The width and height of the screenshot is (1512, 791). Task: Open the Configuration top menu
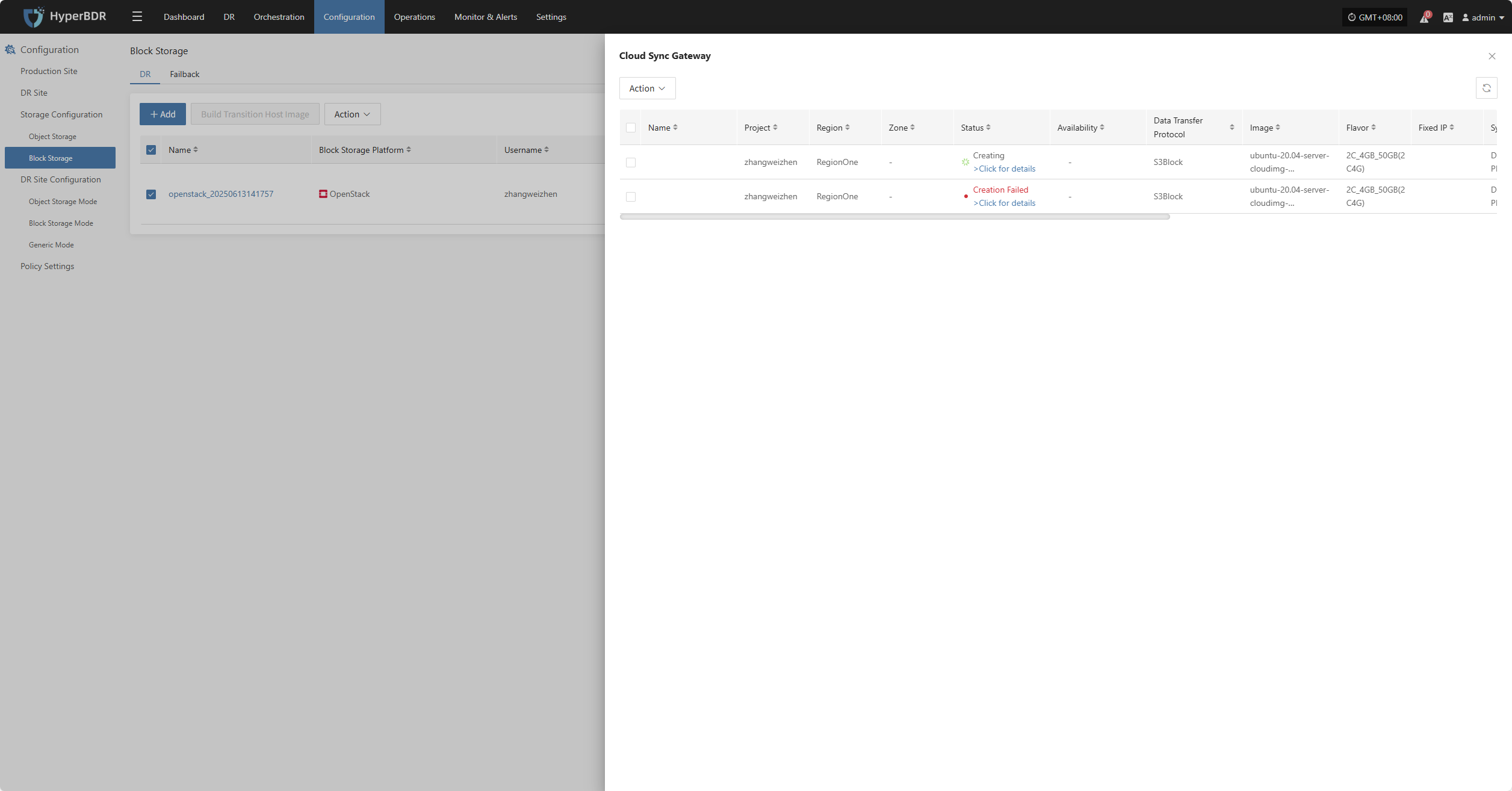[349, 17]
